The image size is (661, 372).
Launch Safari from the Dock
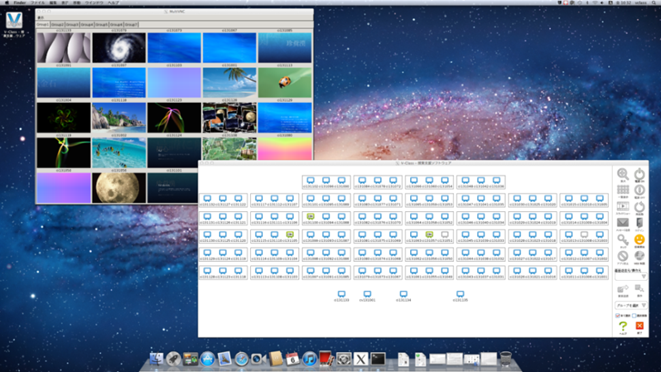coord(242,359)
